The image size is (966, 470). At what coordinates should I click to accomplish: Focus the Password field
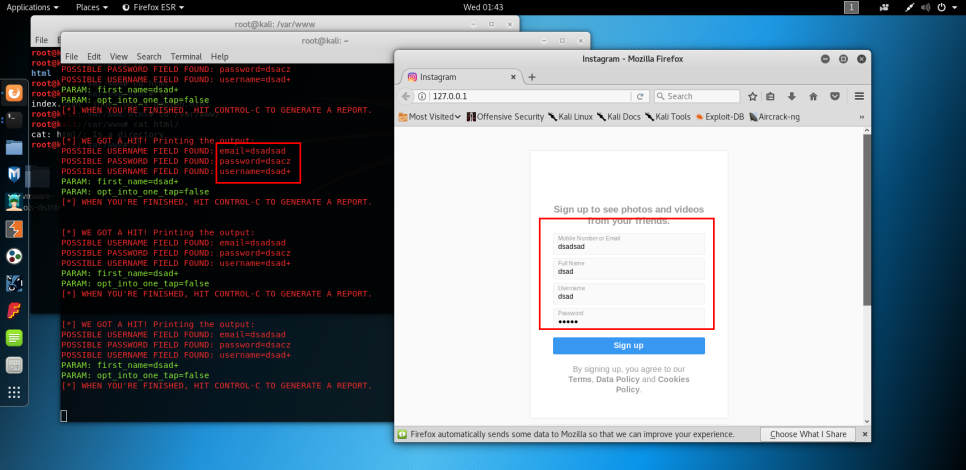628,318
